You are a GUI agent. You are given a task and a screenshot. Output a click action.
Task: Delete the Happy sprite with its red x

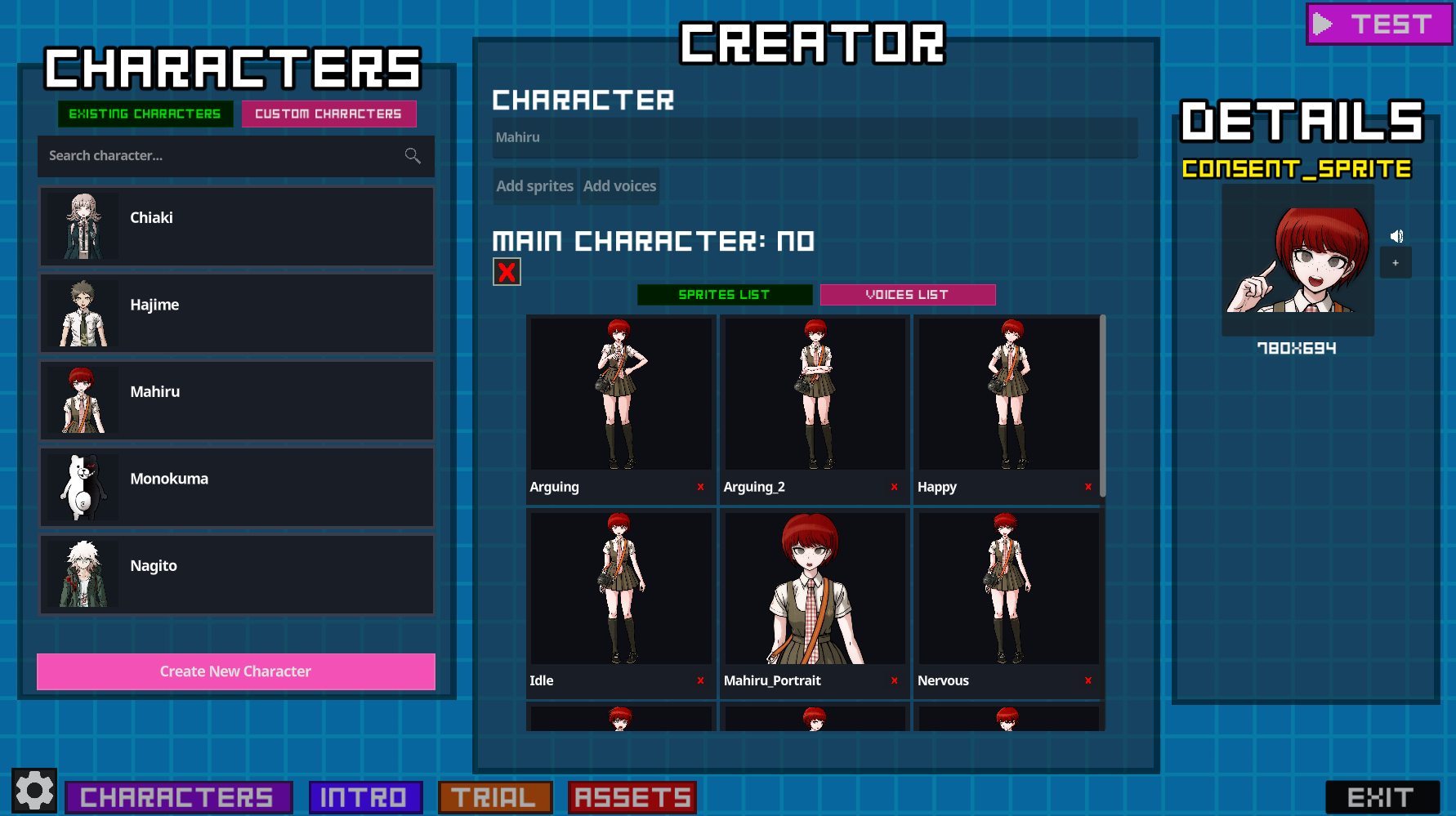[1088, 487]
